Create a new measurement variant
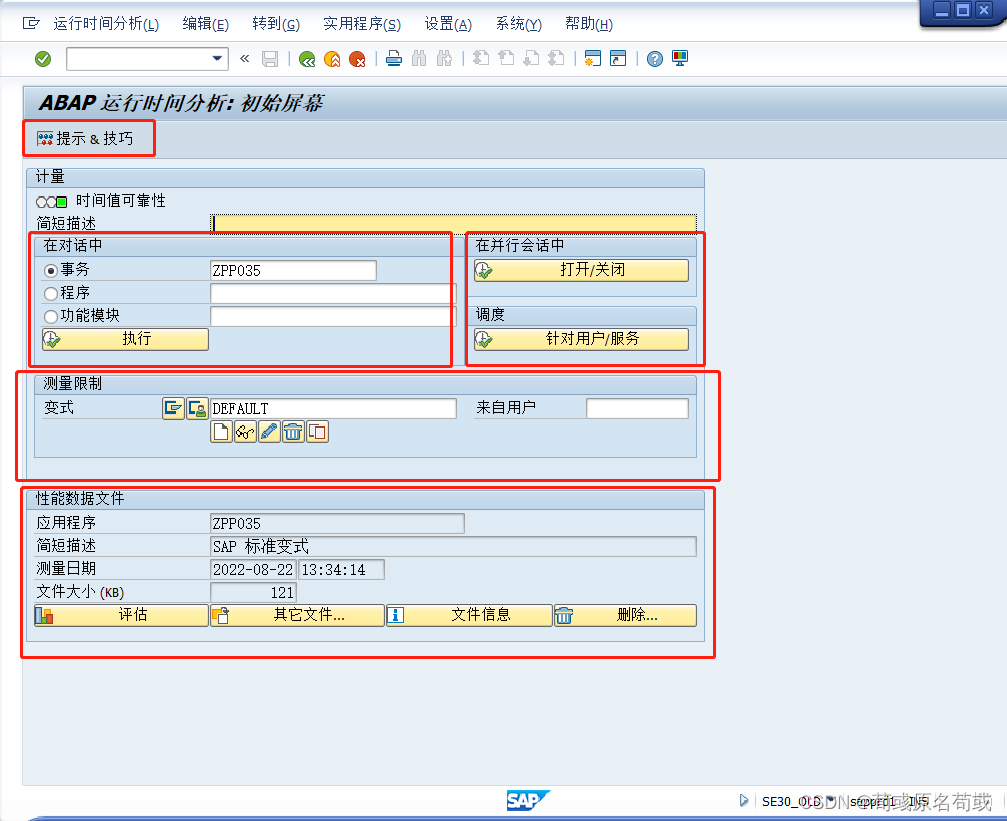 tap(221, 431)
